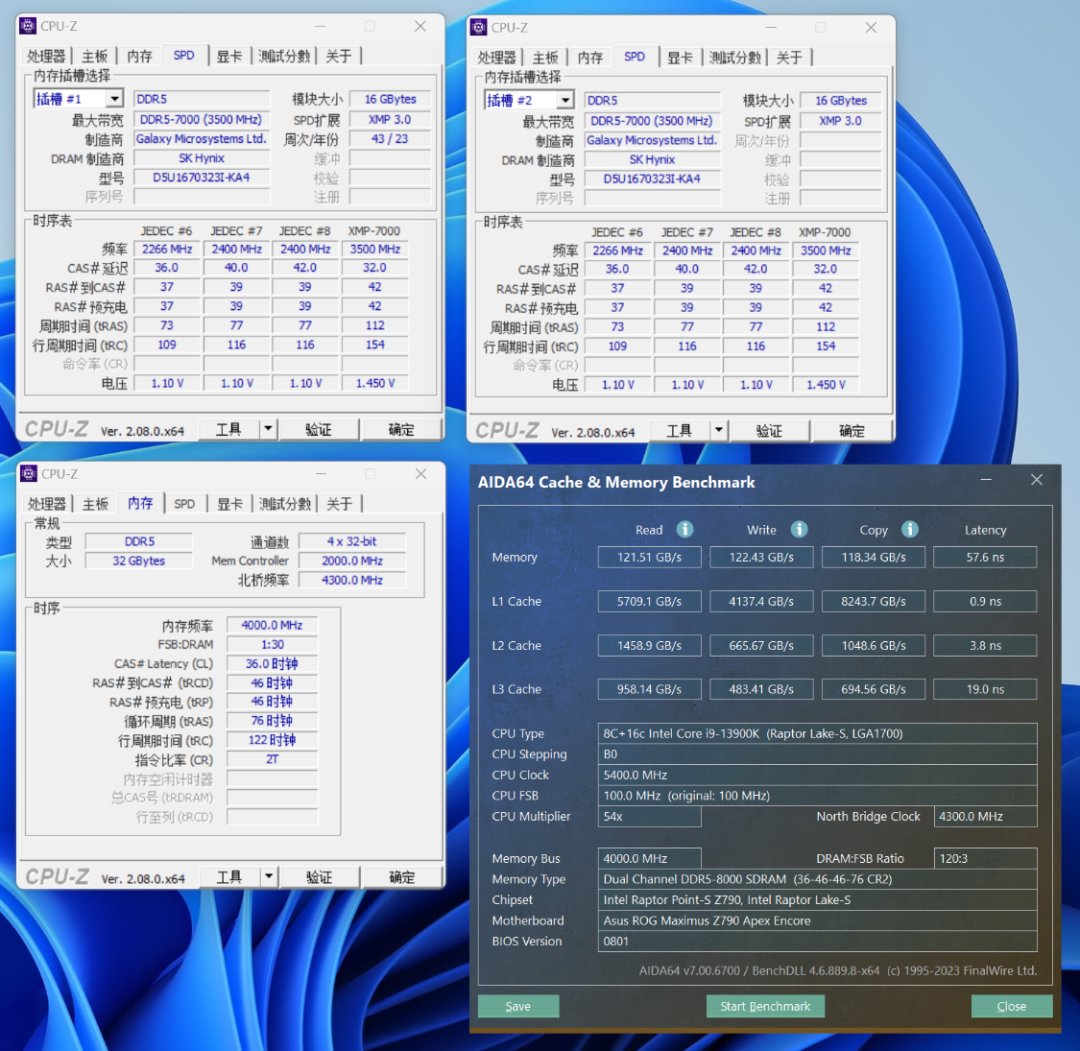Click Close button in AIDA64 benchmark
Image resolution: width=1080 pixels, height=1051 pixels.
(1011, 1006)
